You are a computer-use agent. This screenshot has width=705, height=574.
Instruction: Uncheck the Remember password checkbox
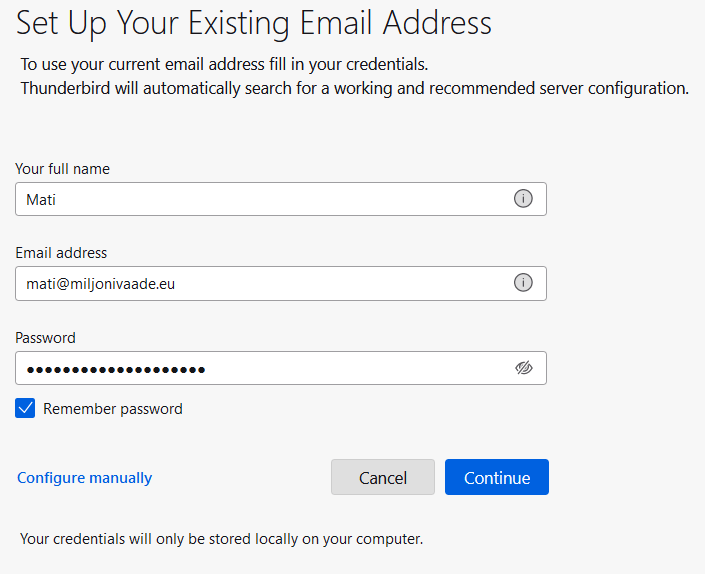coord(26,408)
